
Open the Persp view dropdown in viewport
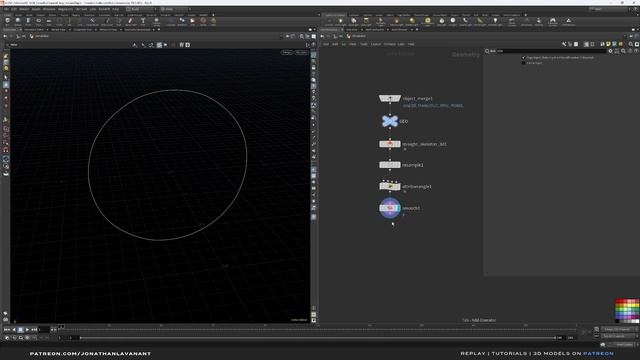[x=287, y=53]
